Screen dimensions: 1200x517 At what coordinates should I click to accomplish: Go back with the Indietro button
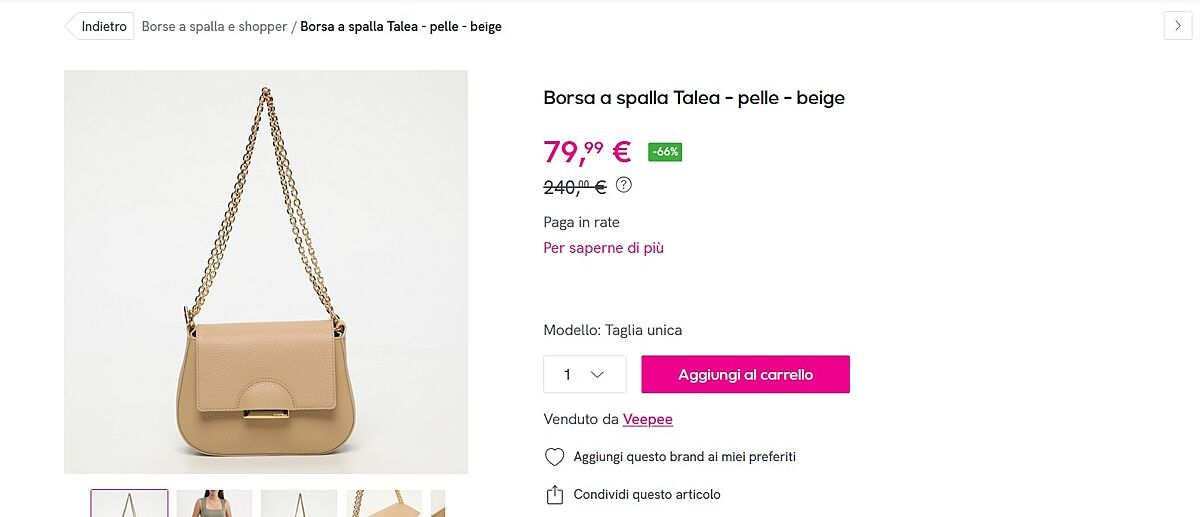pyautogui.click(x=100, y=26)
